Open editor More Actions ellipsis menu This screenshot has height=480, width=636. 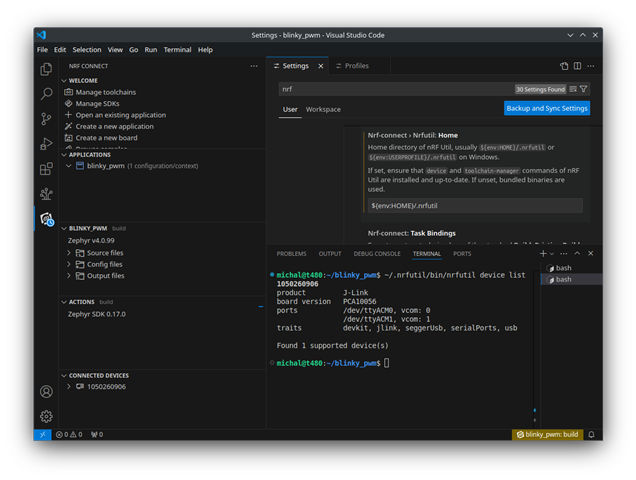click(x=591, y=66)
